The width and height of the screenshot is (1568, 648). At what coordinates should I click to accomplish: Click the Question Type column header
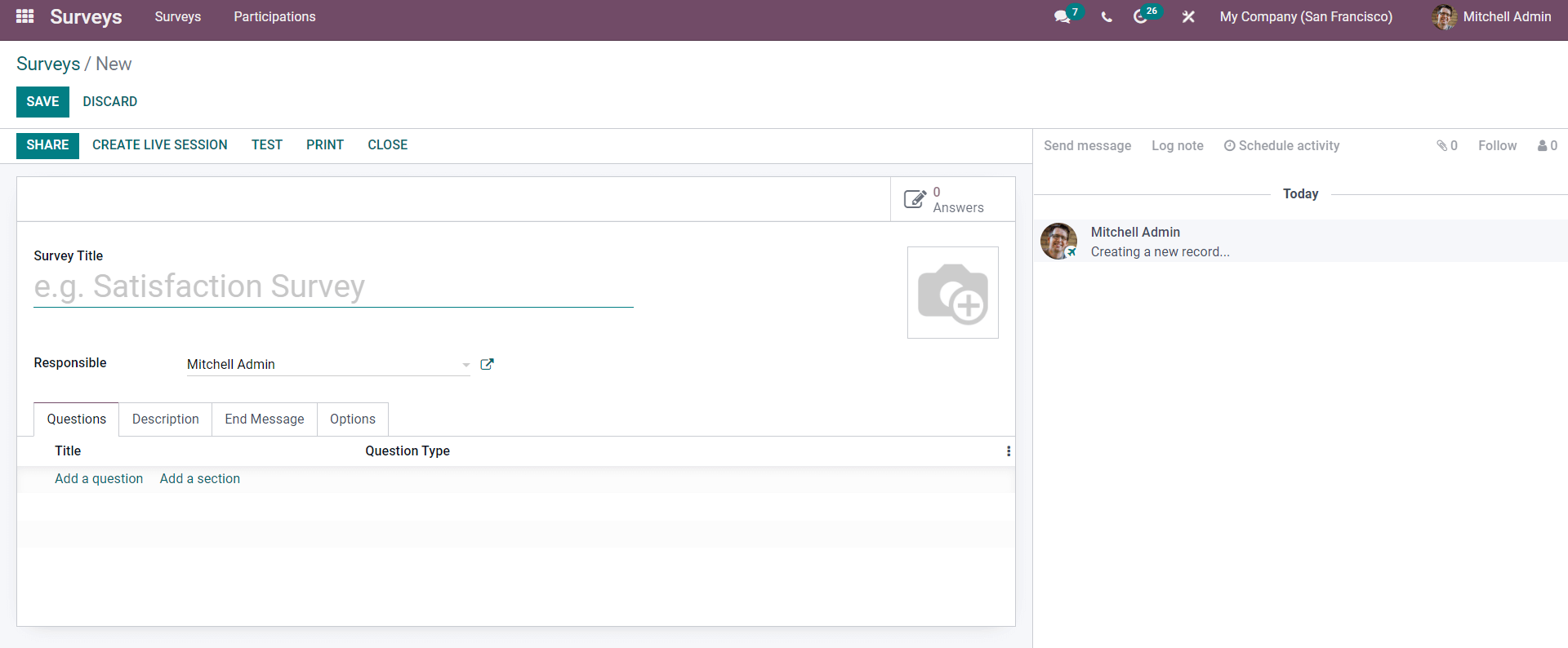(x=408, y=451)
